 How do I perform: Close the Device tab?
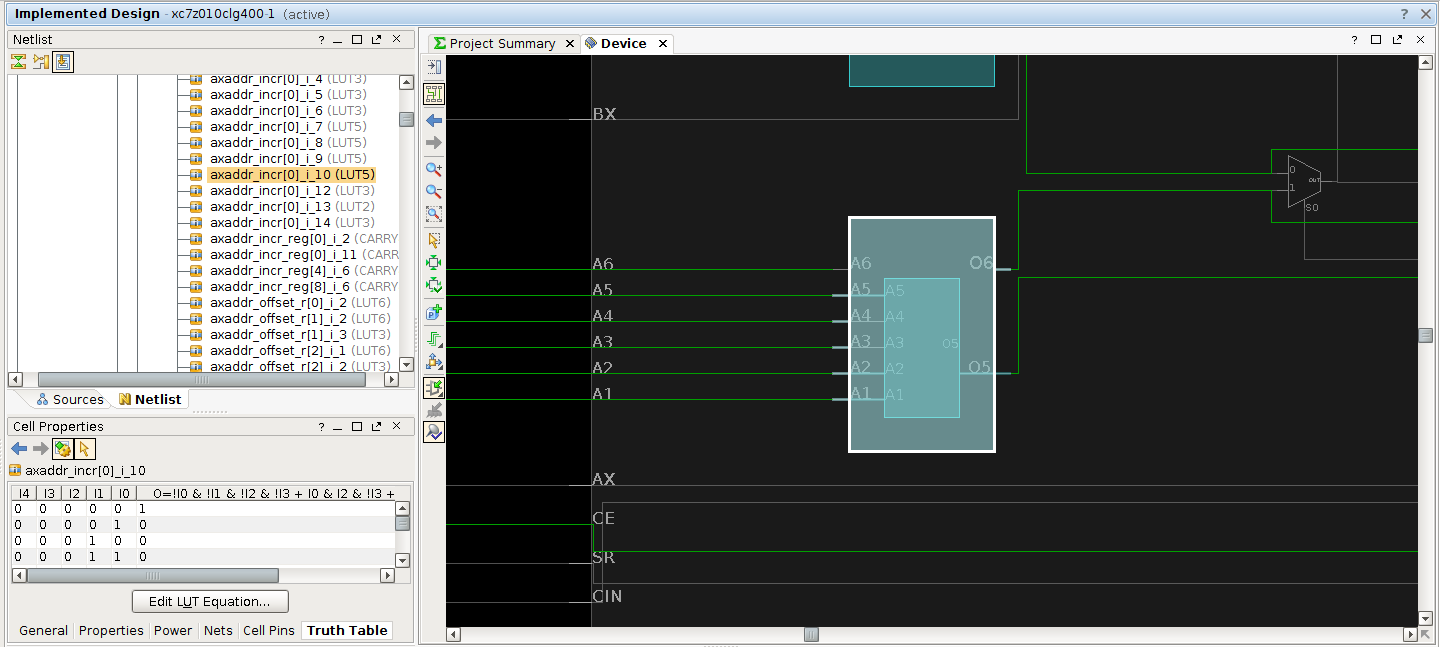tap(662, 43)
